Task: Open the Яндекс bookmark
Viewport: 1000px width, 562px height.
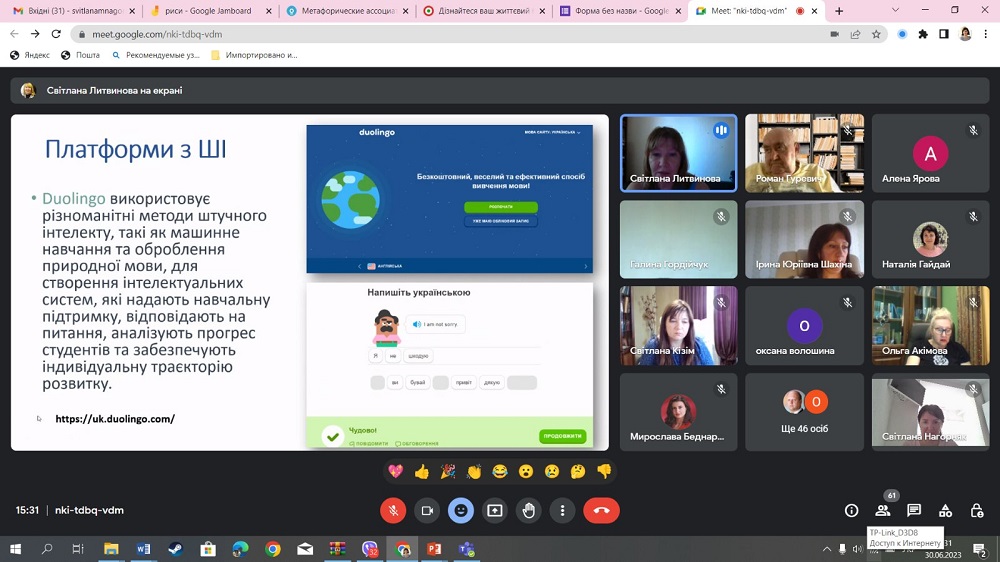Action: point(29,55)
